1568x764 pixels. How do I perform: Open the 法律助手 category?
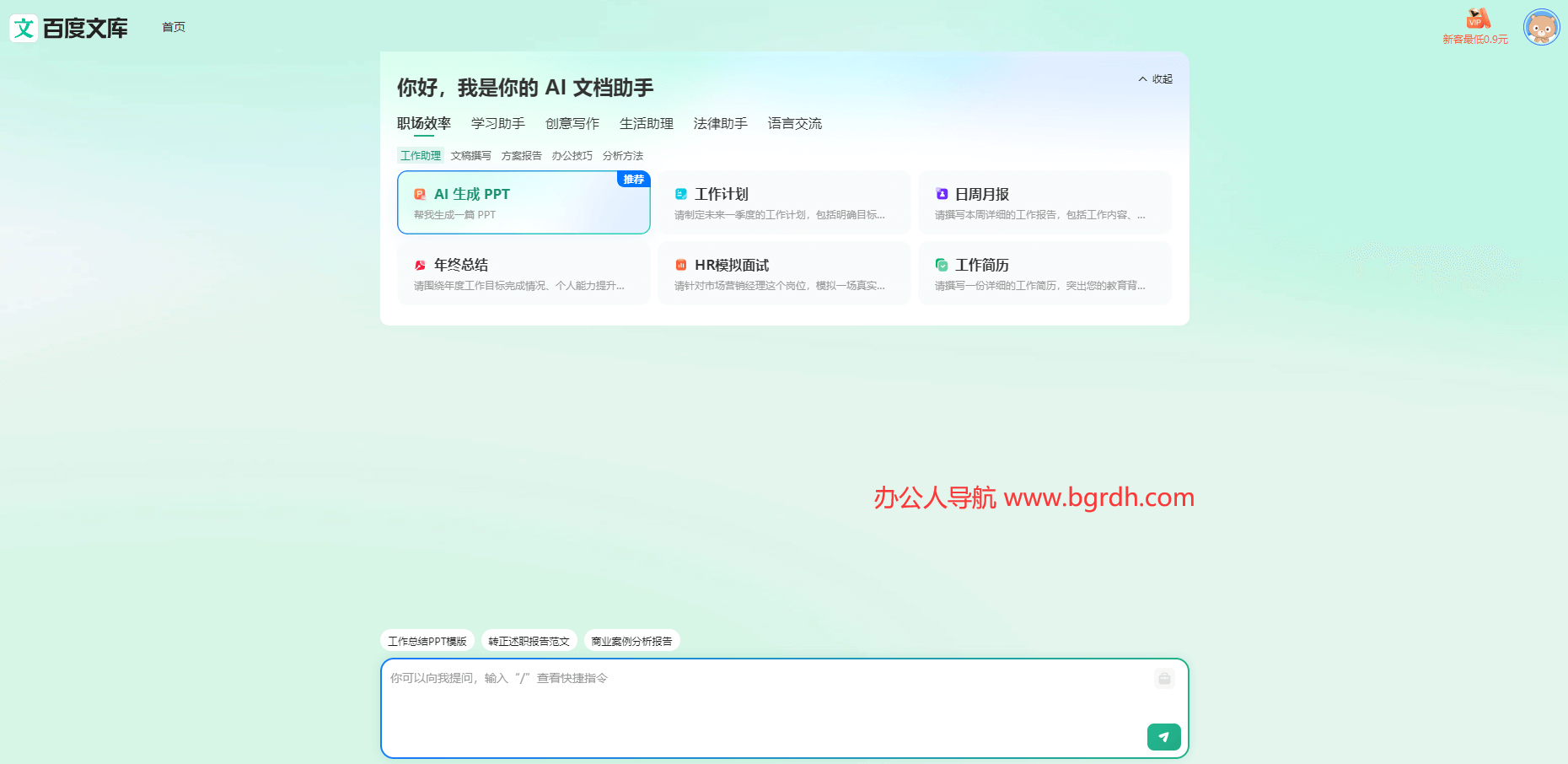719,123
